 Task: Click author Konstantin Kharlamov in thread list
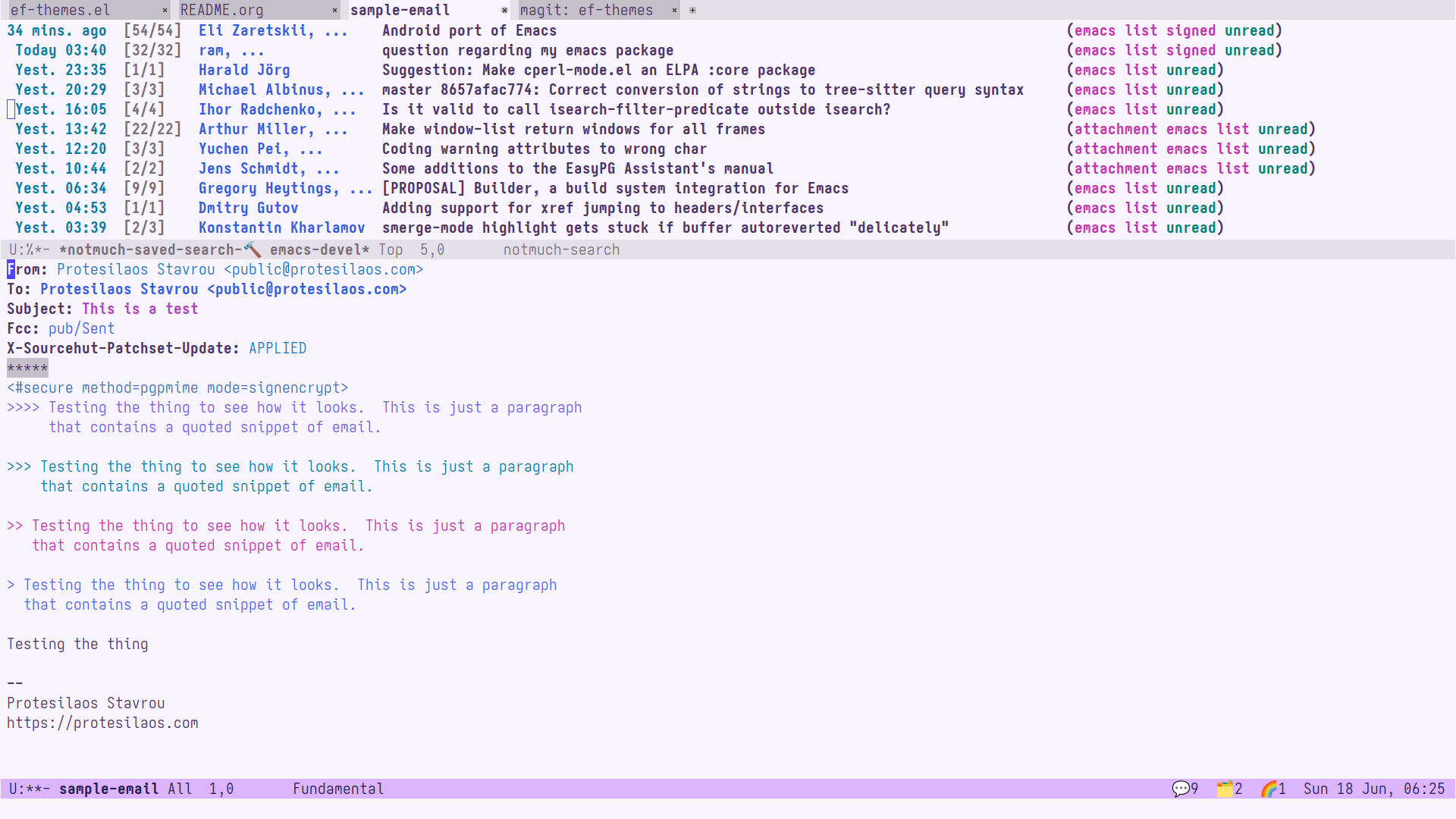point(282,227)
